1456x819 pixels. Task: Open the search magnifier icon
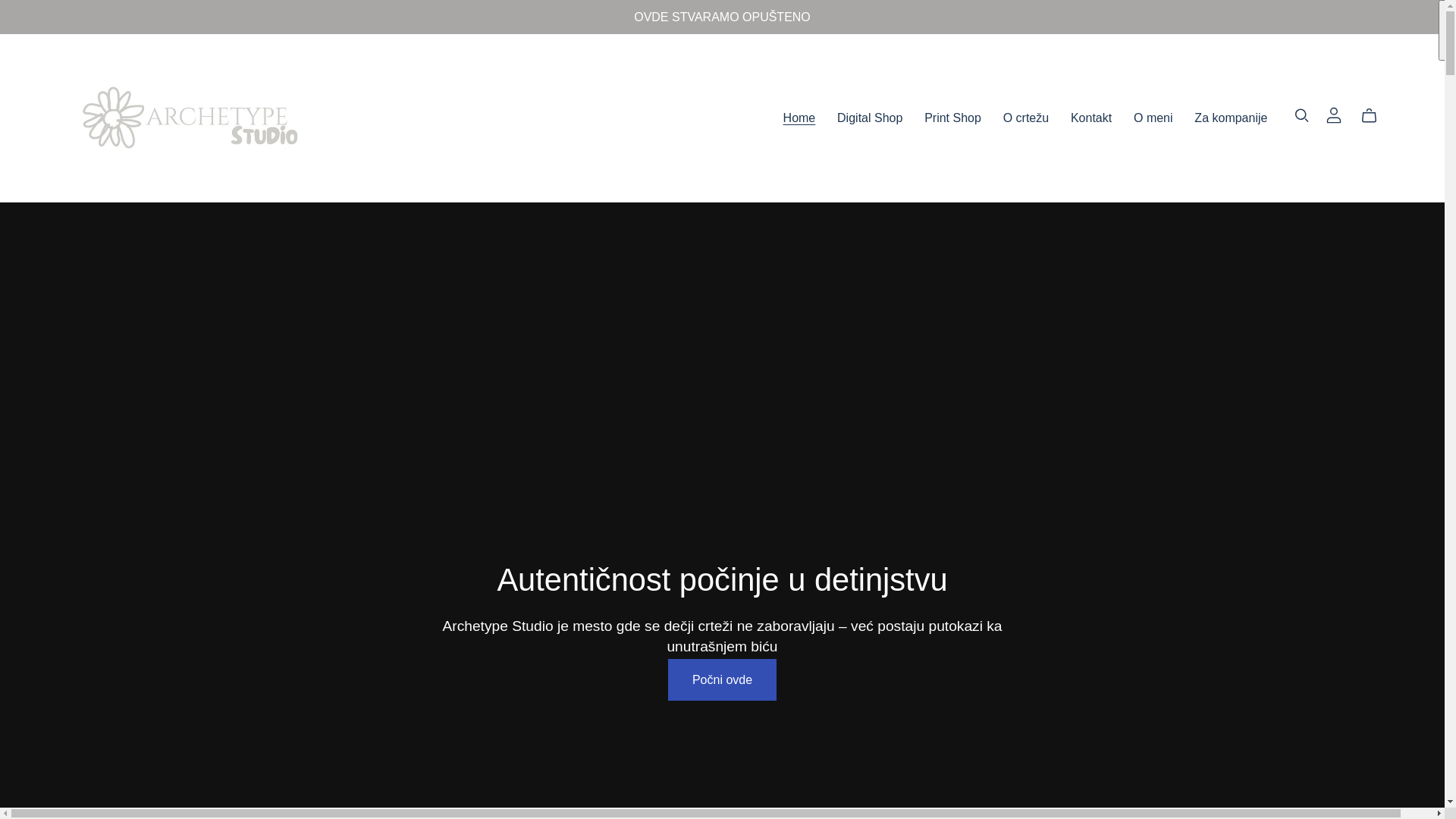(1301, 116)
